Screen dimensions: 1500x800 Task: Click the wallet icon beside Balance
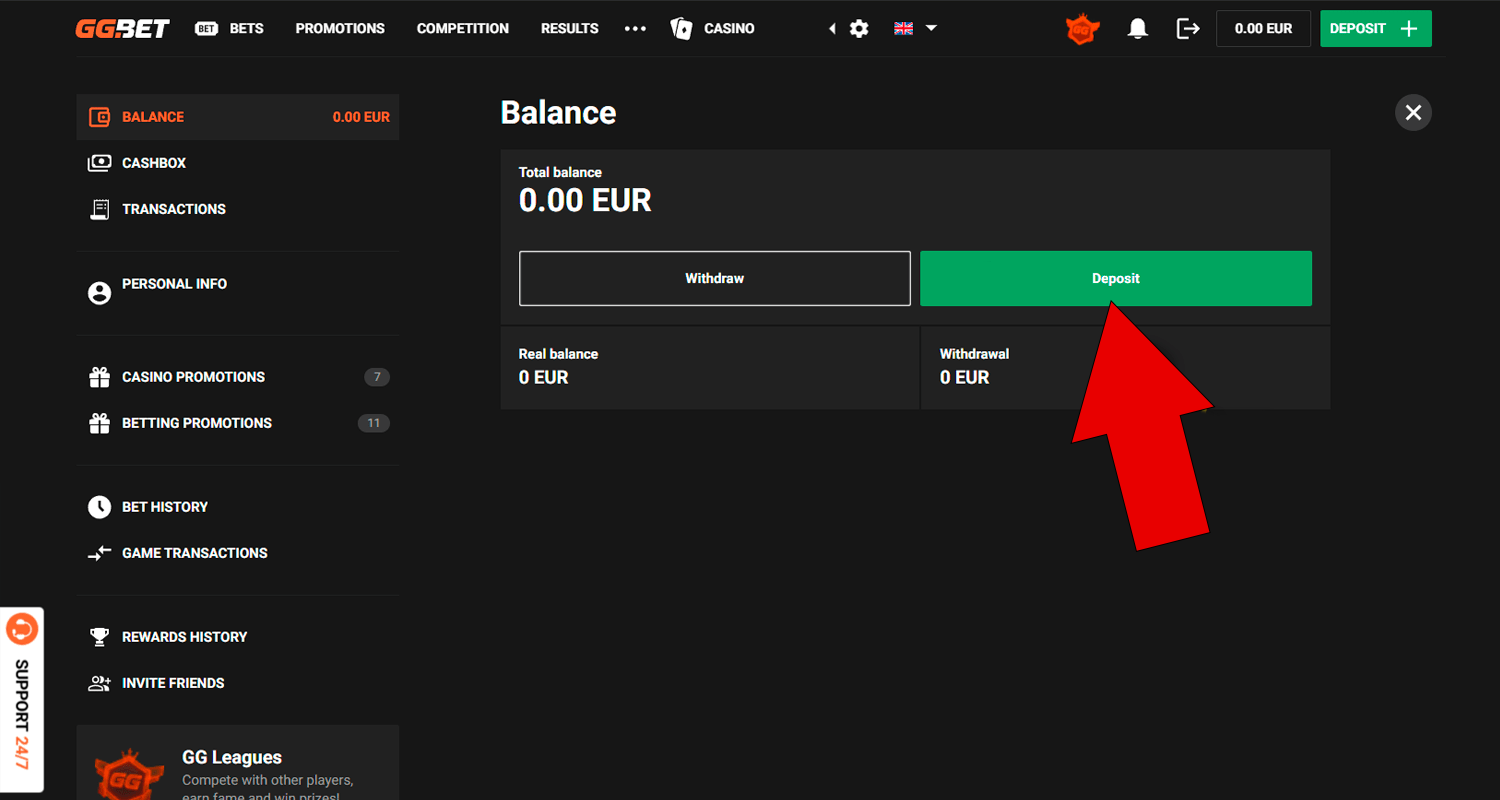[99, 117]
